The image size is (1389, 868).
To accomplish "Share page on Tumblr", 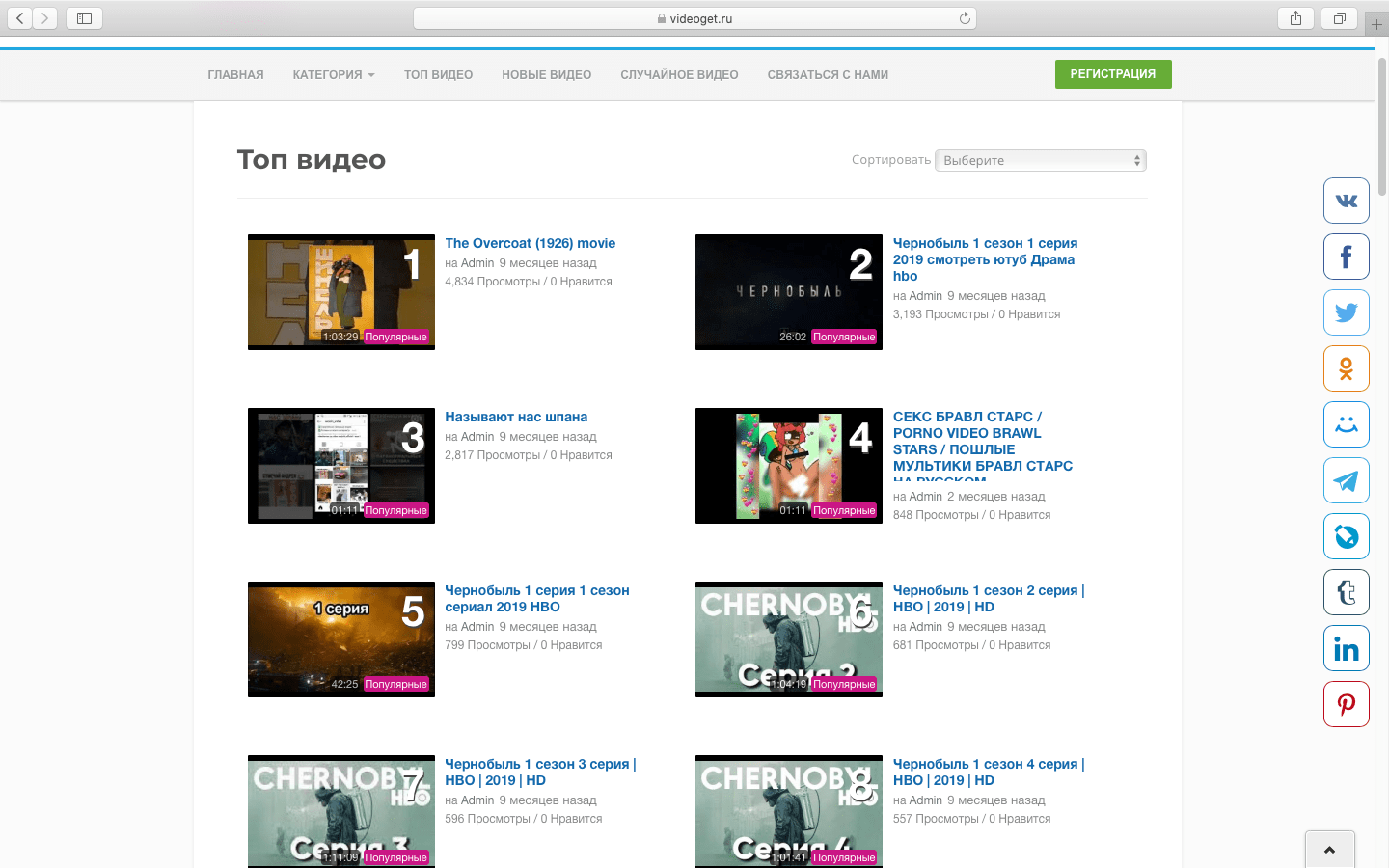I will tap(1347, 592).
